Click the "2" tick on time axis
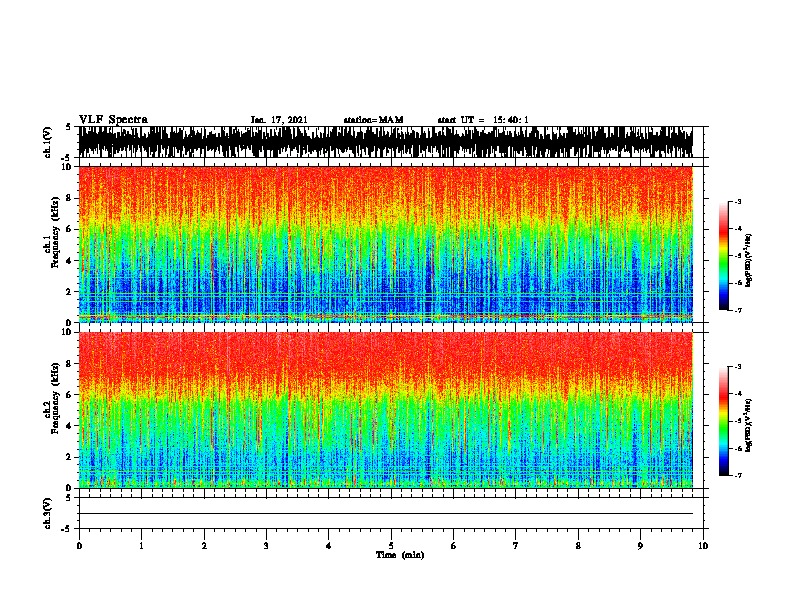 tap(204, 545)
